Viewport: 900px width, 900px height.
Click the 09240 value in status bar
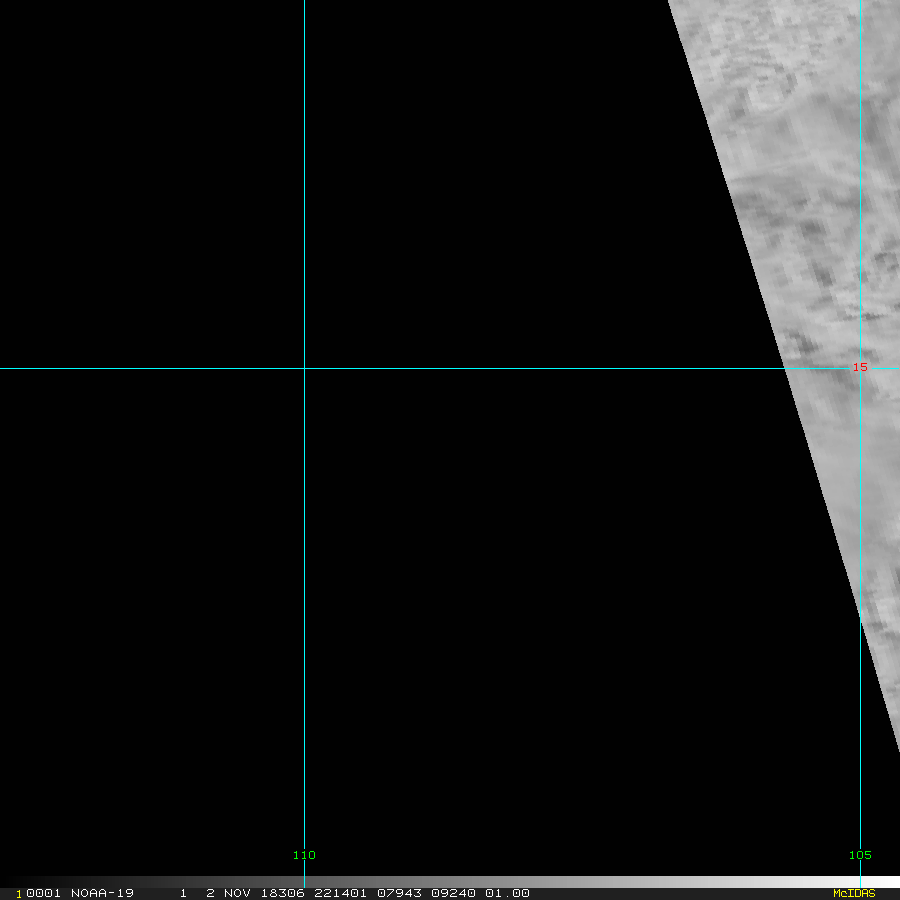(451, 893)
